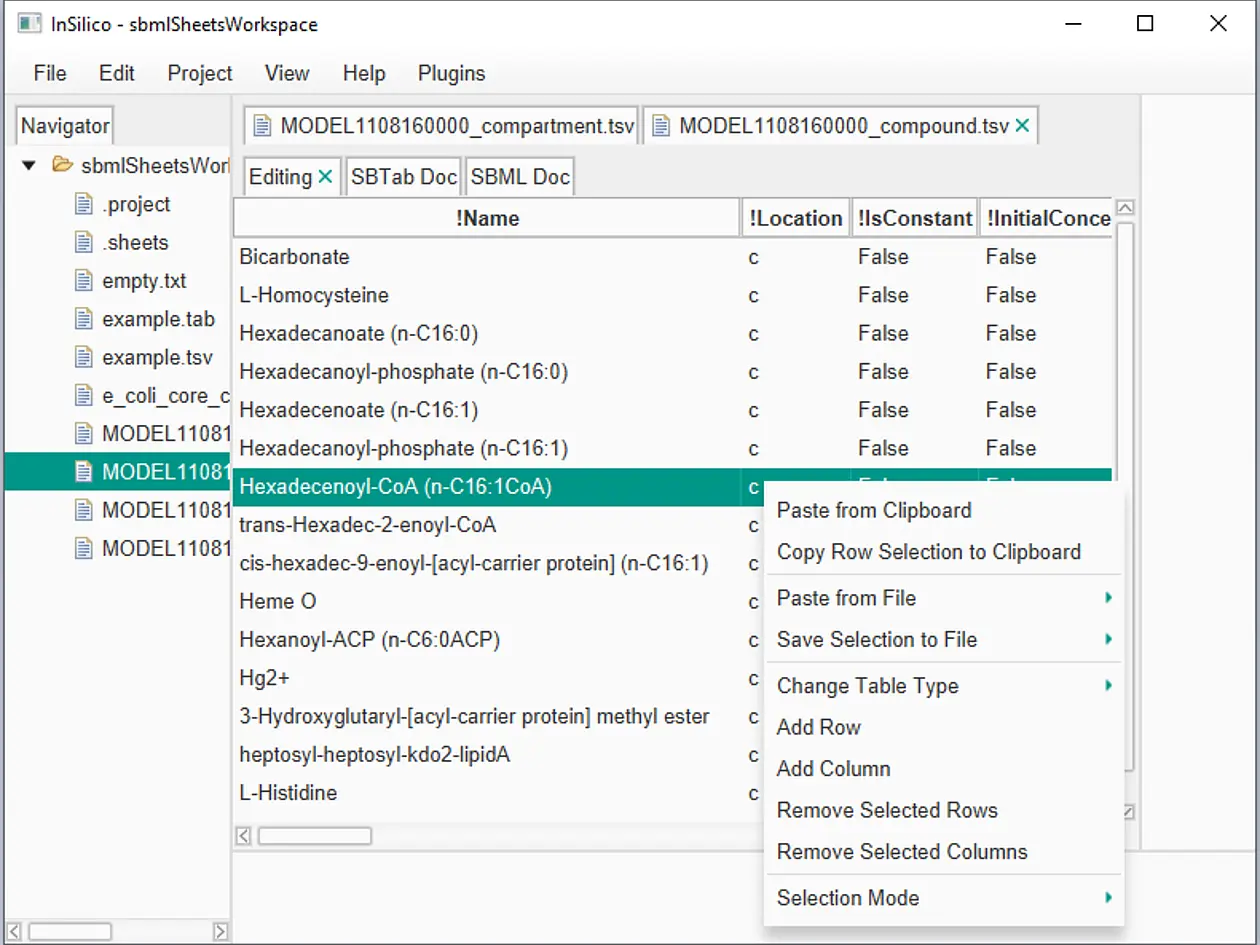Select the e_coli_core_c tree item
The image size is (1260, 945).
[165, 396]
